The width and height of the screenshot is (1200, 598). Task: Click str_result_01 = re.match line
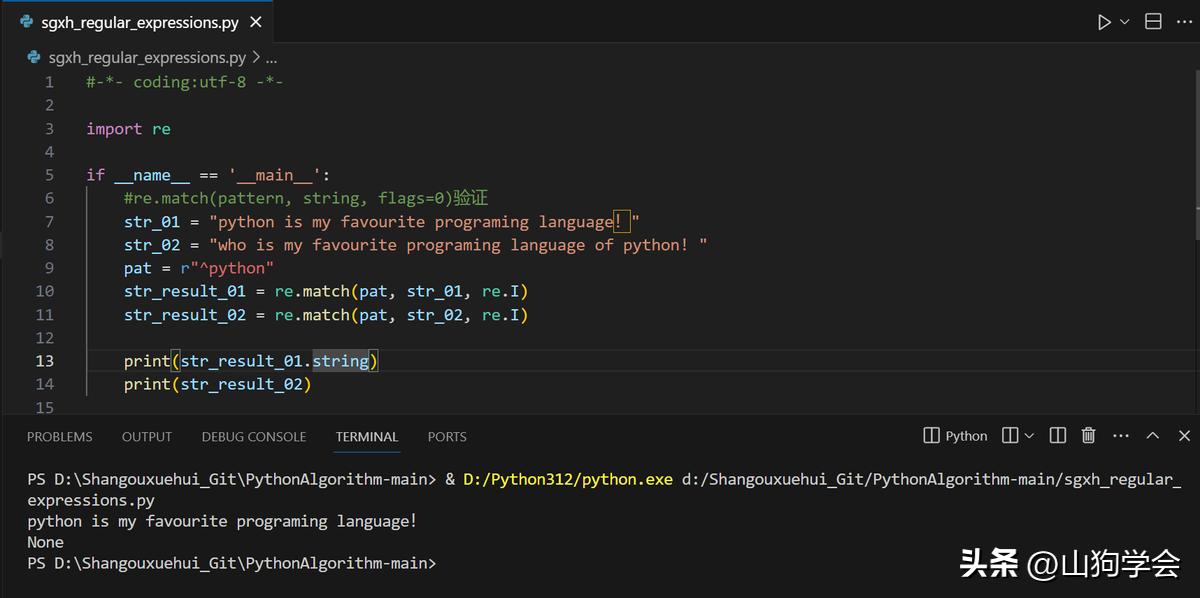pyautogui.click(x=326, y=291)
